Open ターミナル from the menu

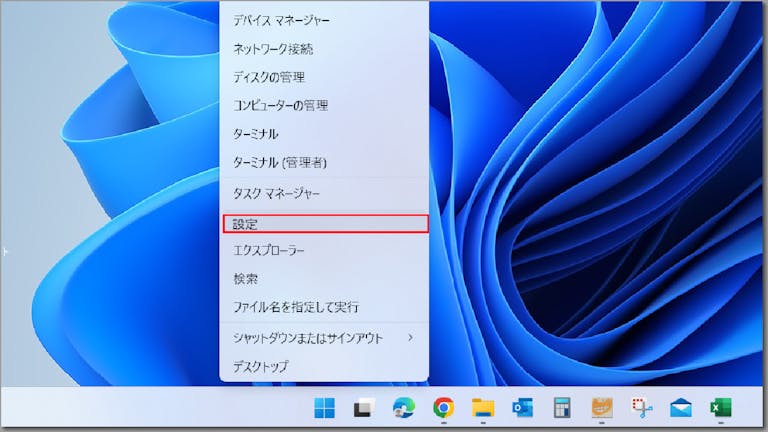[x=324, y=134]
